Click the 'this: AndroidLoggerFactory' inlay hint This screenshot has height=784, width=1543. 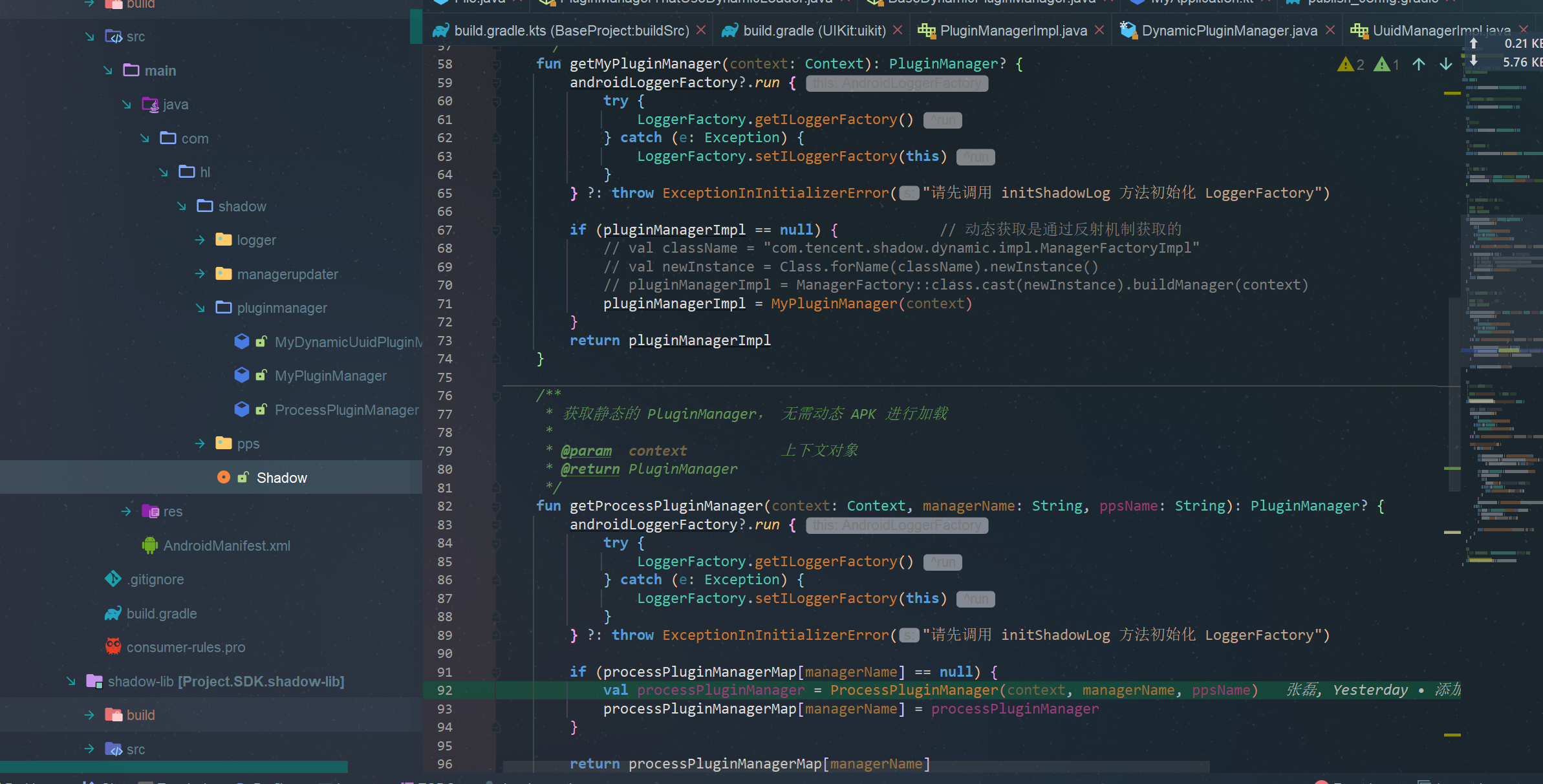coord(896,83)
